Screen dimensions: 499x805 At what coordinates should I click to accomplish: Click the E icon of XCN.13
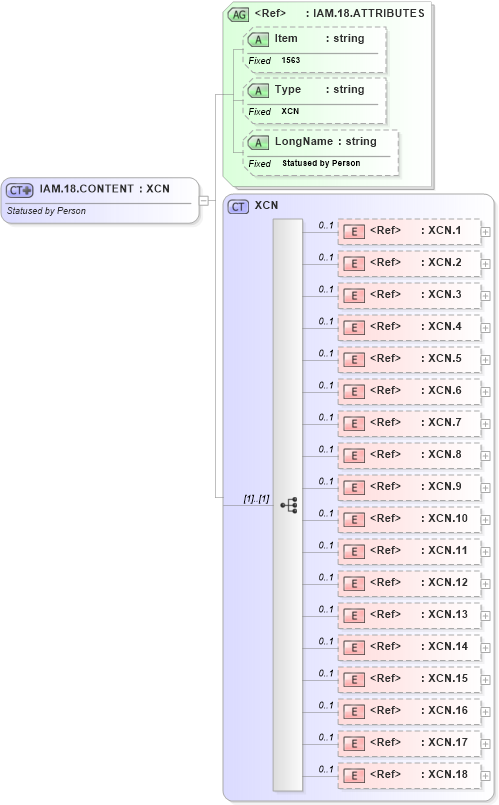coord(354,616)
